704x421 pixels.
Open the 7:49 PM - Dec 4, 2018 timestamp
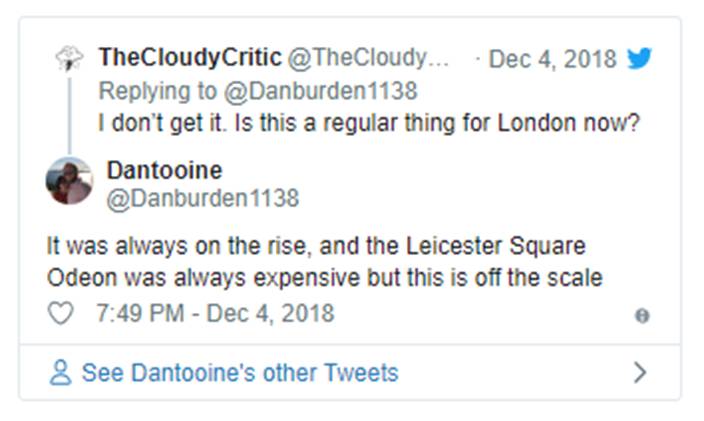214,313
